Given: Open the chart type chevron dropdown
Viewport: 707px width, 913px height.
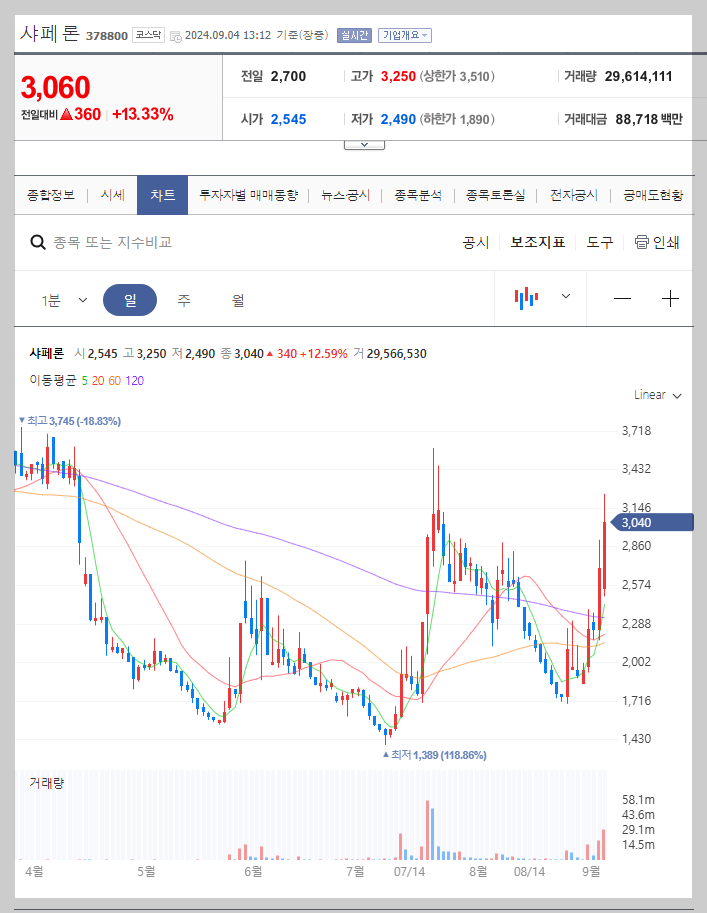Looking at the screenshot, I should (x=566, y=296).
